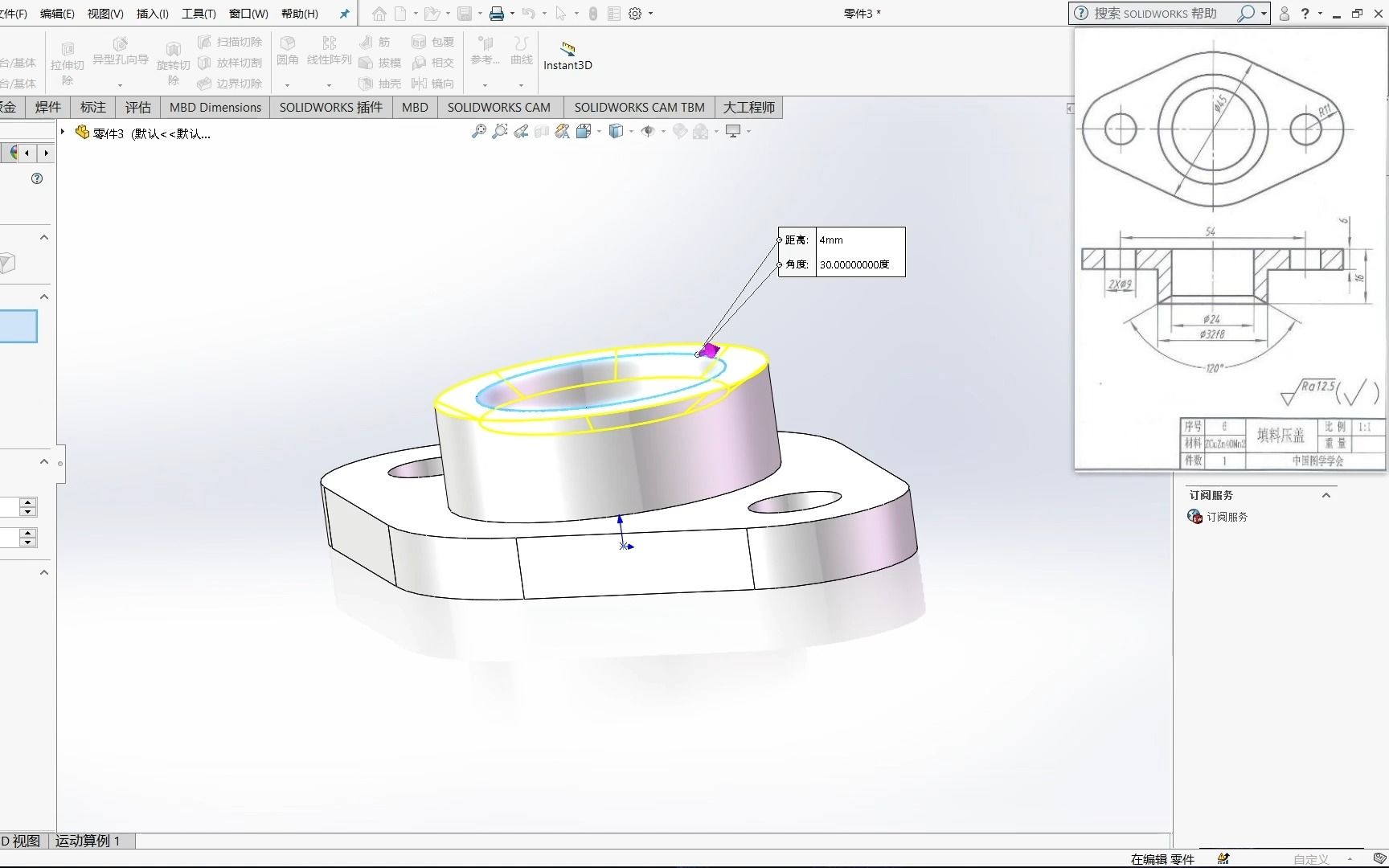Open the 窗口(W) menu
Image resolution: width=1389 pixels, height=868 pixels.
click(x=248, y=14)
